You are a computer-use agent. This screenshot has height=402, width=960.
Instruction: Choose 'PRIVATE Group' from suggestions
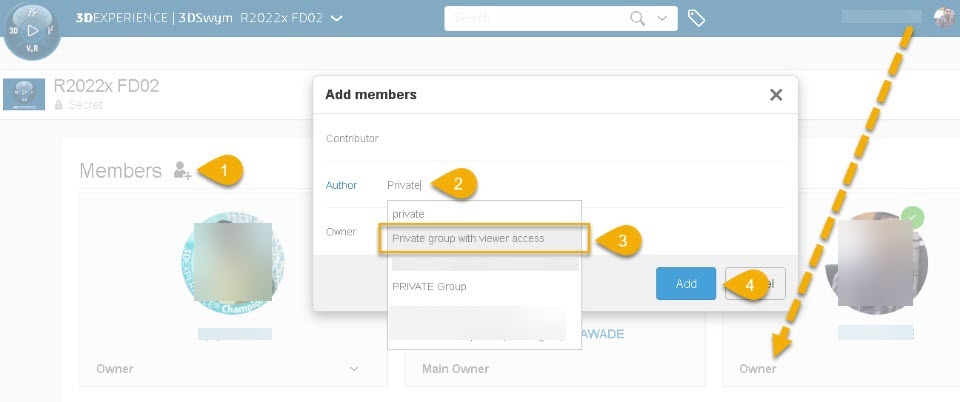coord(429,286)
